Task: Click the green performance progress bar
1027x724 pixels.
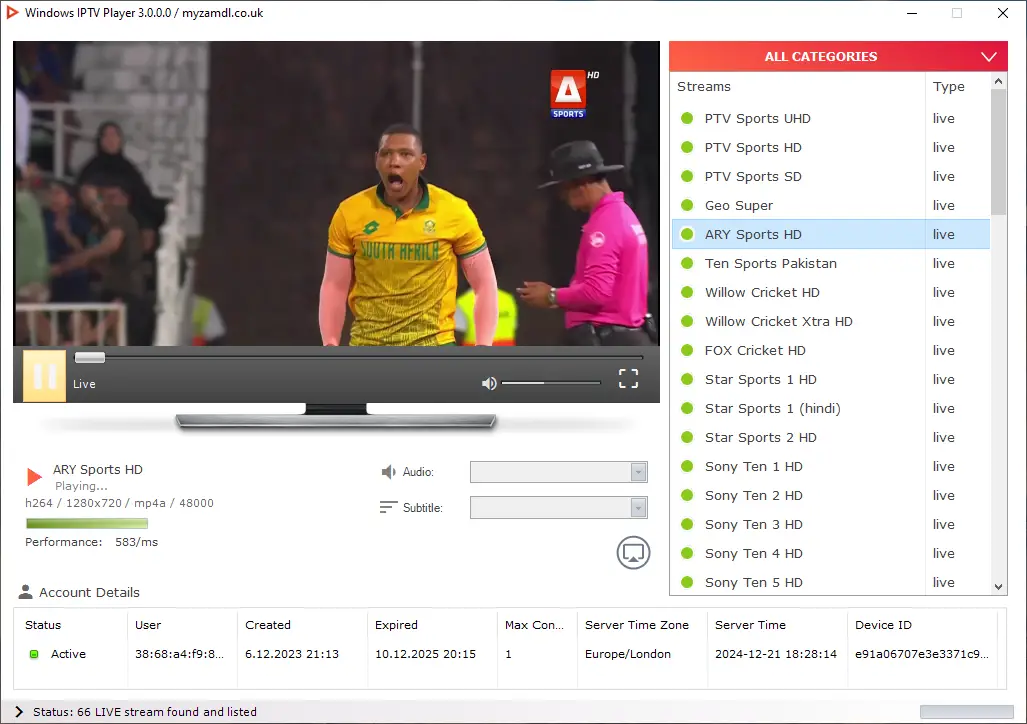Action: pos(86,523)
